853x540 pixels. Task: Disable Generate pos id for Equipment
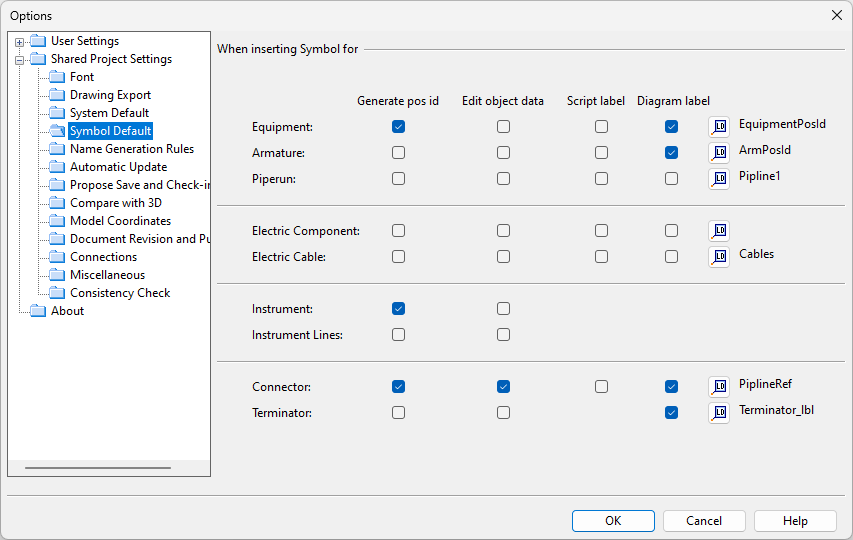tap(399, 127)
